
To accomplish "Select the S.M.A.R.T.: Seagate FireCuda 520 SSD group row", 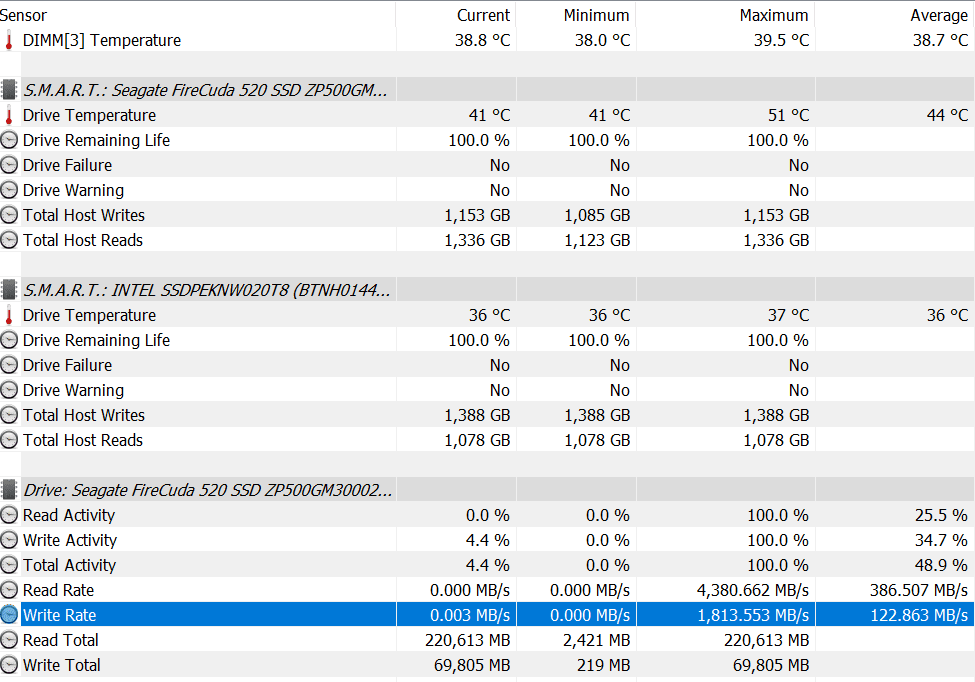I will [x=205, y=90].
